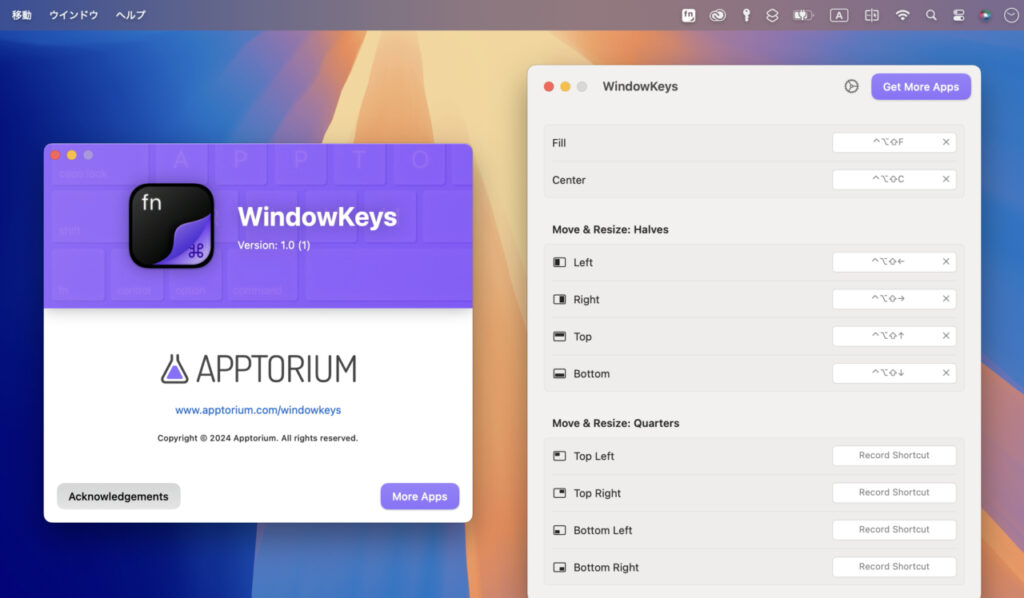This screenshot has width=1024, height=598.
Task: Click the WindowKeys fn menu bar icon
Action: pos(689,15)
